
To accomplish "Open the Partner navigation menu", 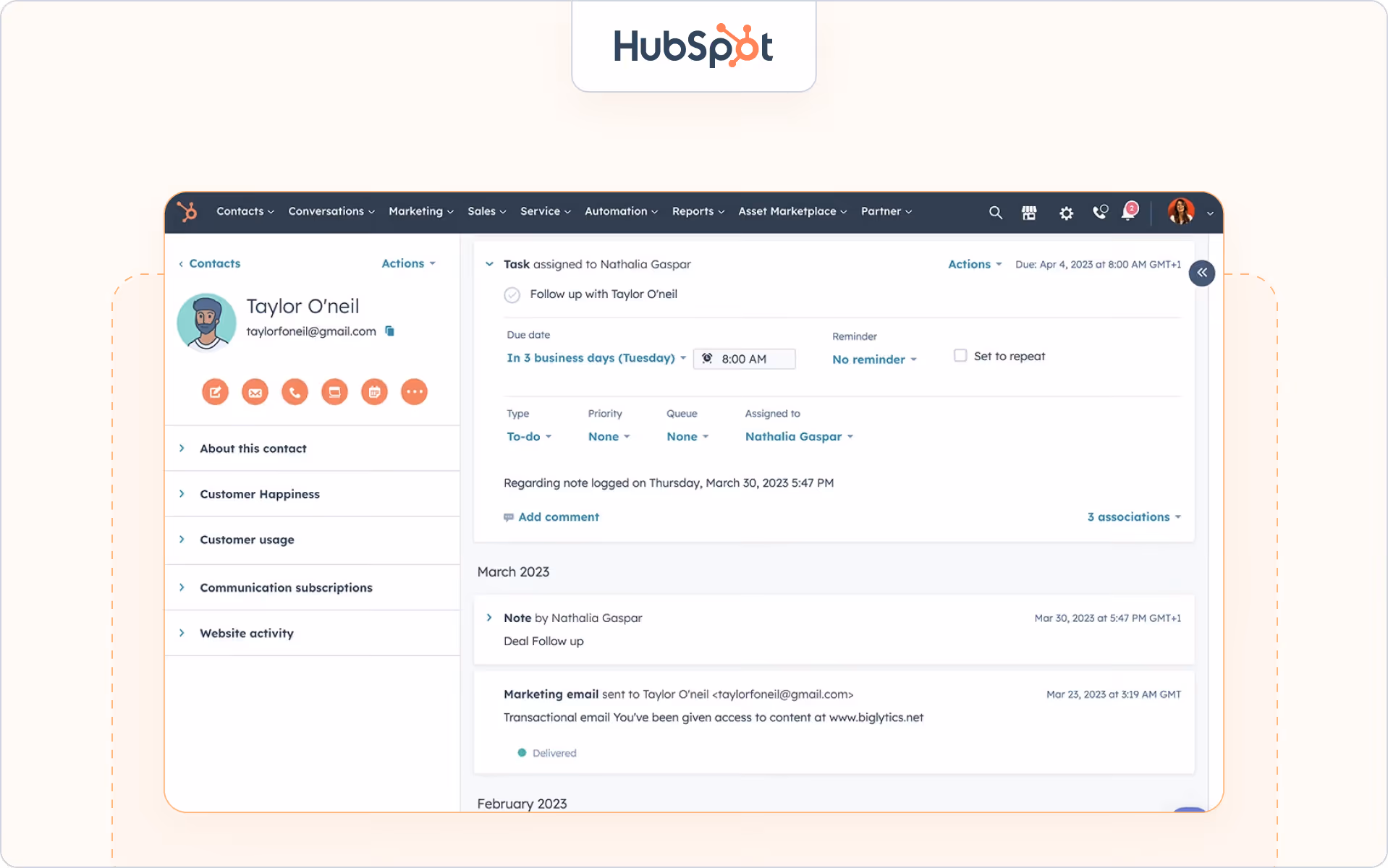I will coord(886,211).
